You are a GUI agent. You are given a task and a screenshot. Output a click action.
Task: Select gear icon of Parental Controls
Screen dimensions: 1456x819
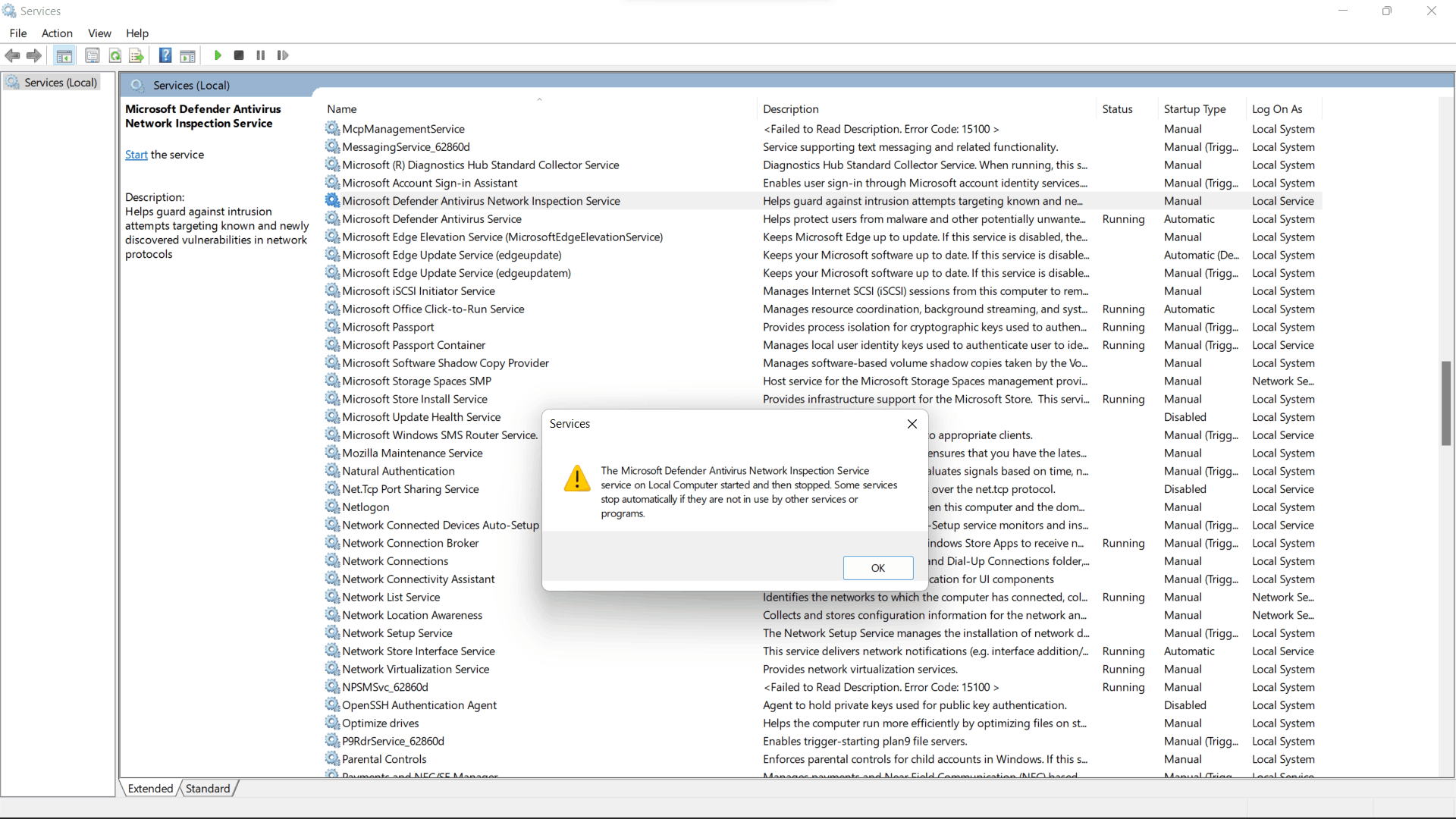point(332,758)
